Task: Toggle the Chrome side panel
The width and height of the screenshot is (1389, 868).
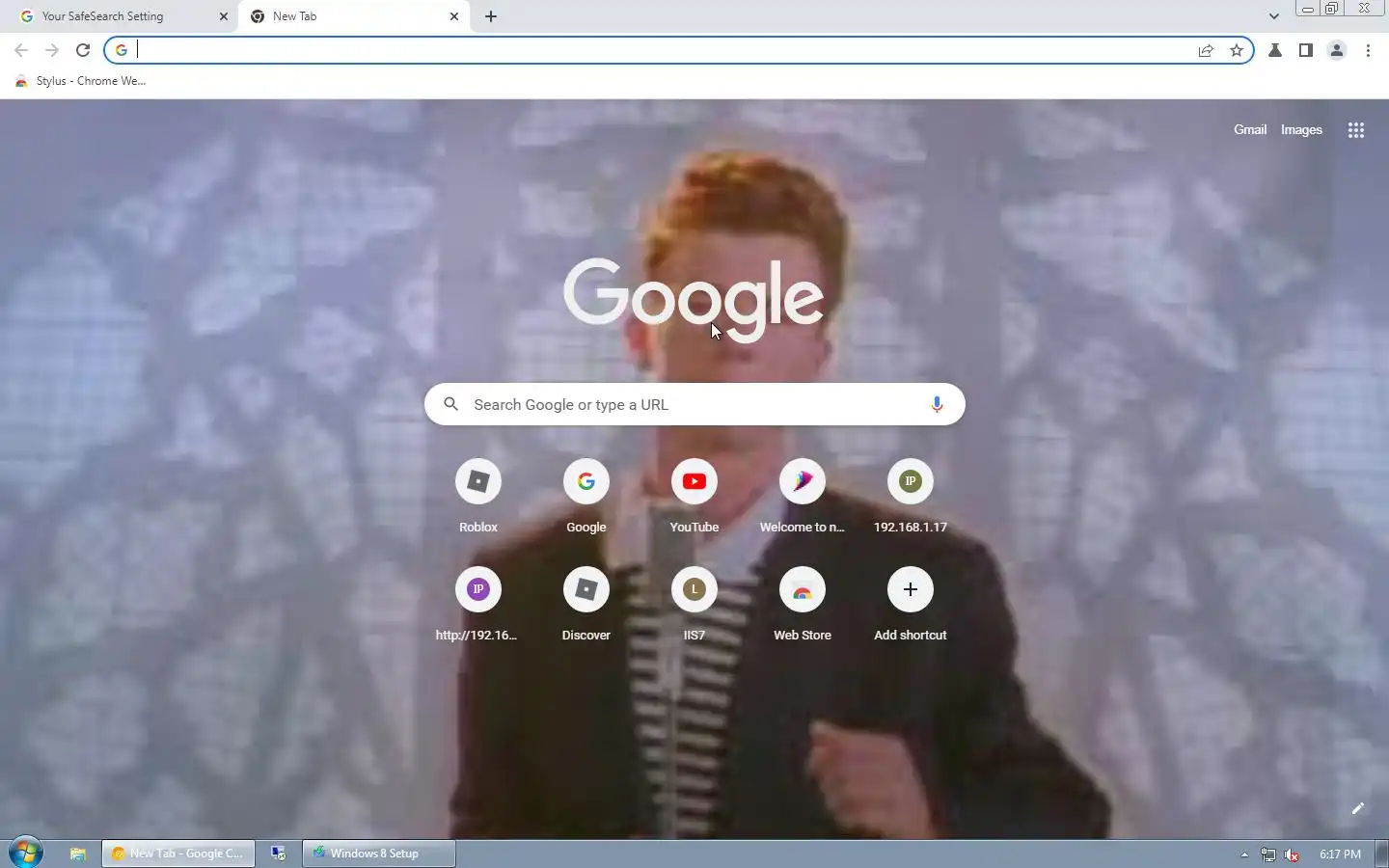Action: pyautogui.click(x=1306, y=50)
